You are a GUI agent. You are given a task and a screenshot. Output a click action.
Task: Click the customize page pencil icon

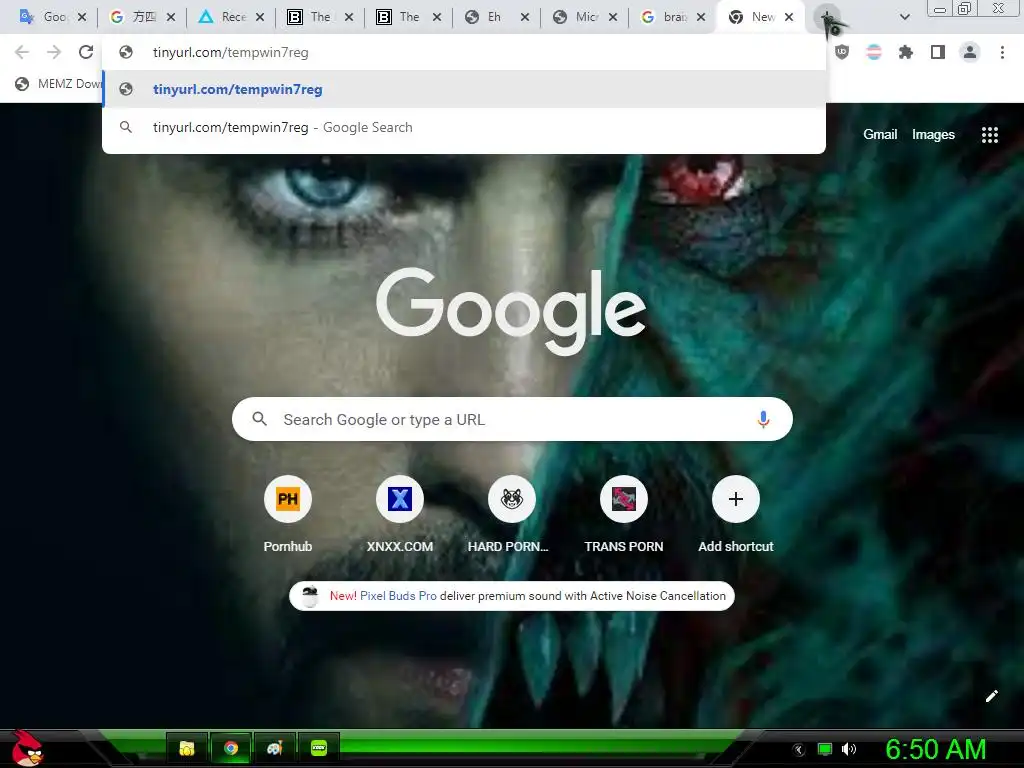991,696
